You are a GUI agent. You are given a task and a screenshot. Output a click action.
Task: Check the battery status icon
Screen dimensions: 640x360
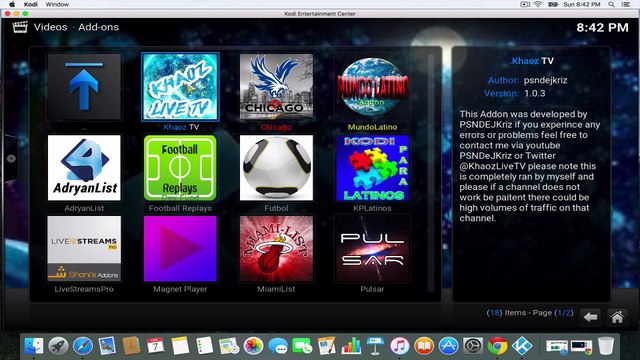553,4
